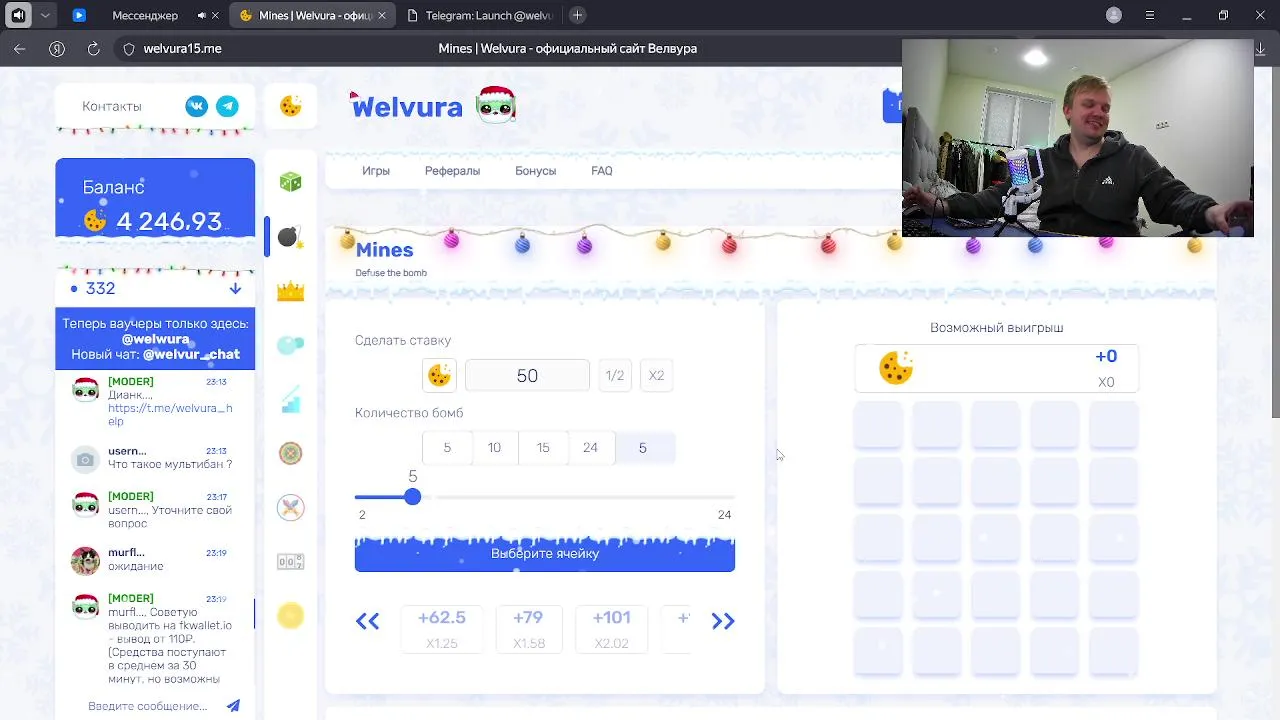
Task: Click the cookie currency icon beside bet
Action: (439, 375)
